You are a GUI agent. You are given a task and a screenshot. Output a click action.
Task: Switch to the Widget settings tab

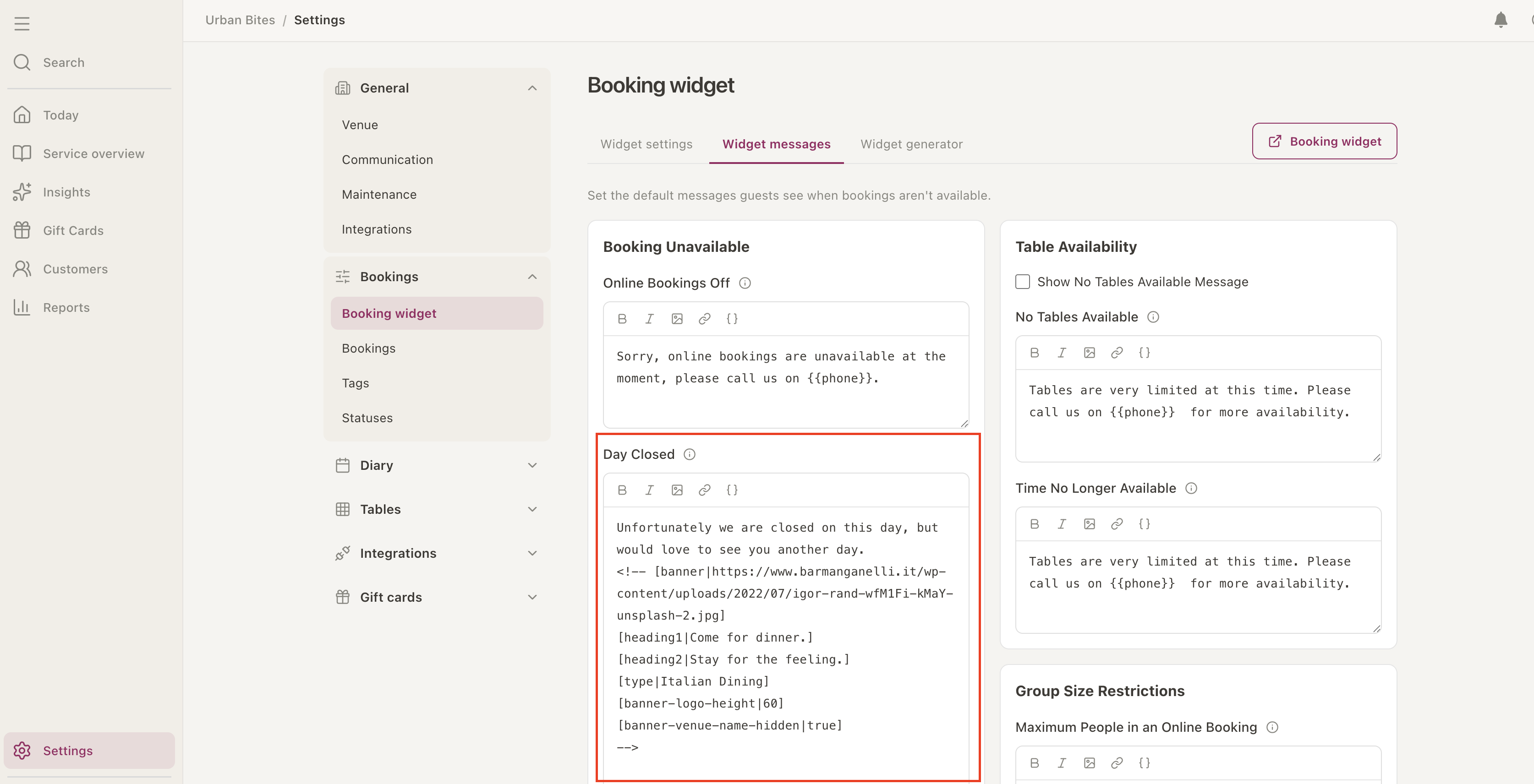point(646,145)
